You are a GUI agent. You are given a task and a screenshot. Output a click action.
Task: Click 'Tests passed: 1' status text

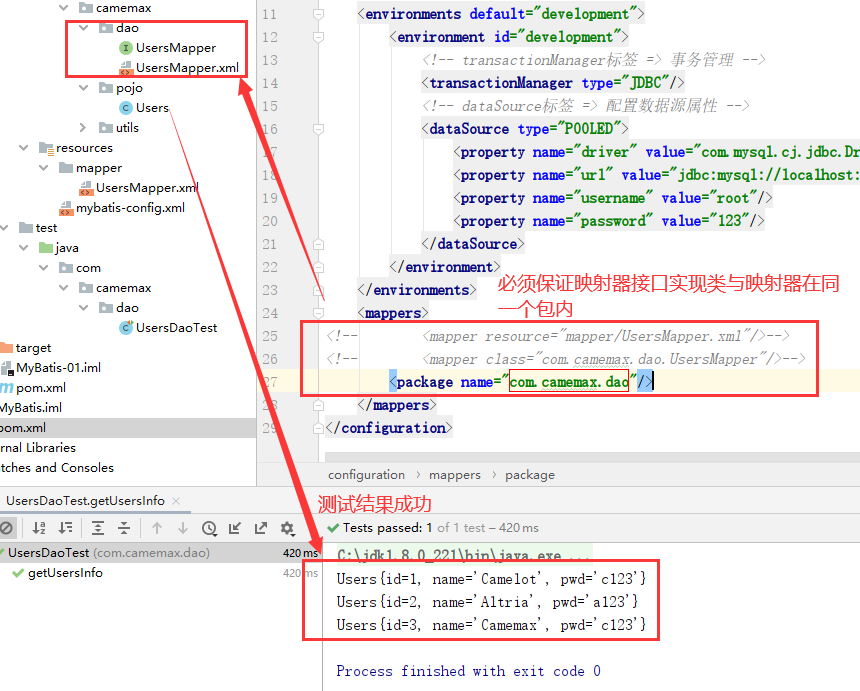(x=387, y=528)
